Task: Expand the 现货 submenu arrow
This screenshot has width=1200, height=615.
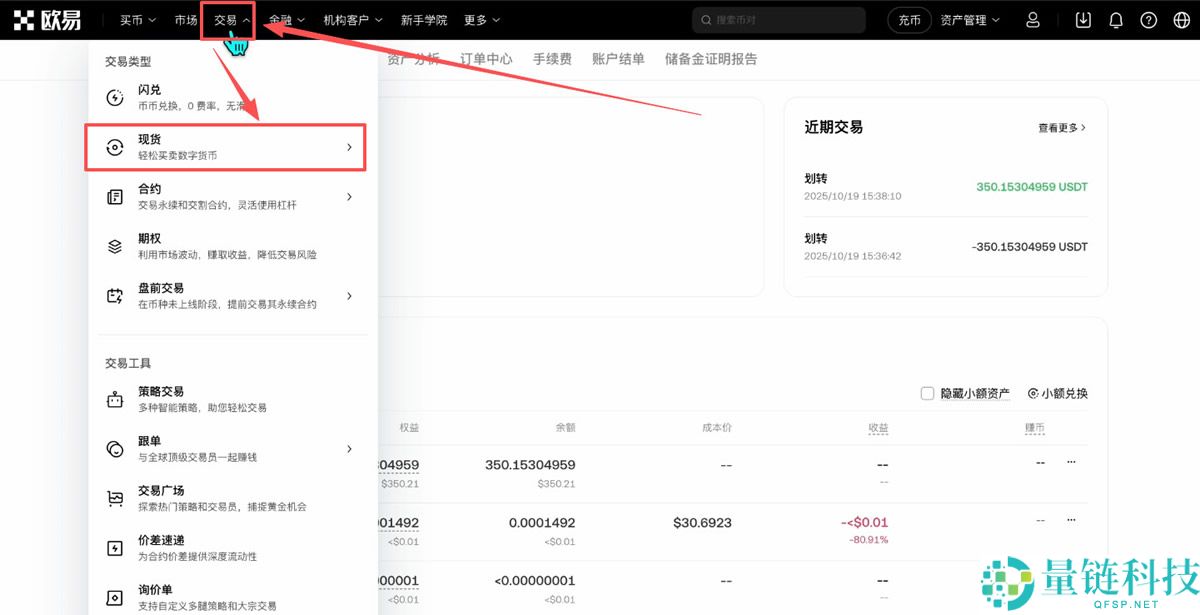Action: tap(349, 146)
